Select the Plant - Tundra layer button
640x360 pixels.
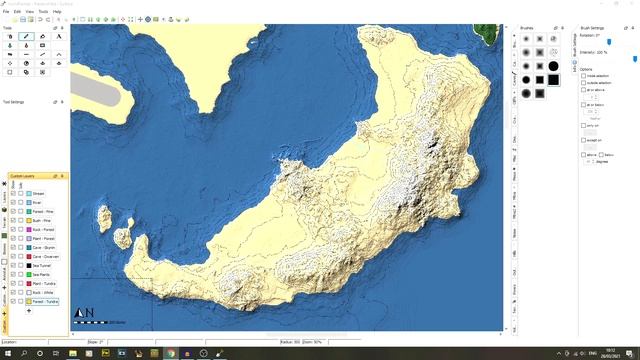click(x=41, y=283)
